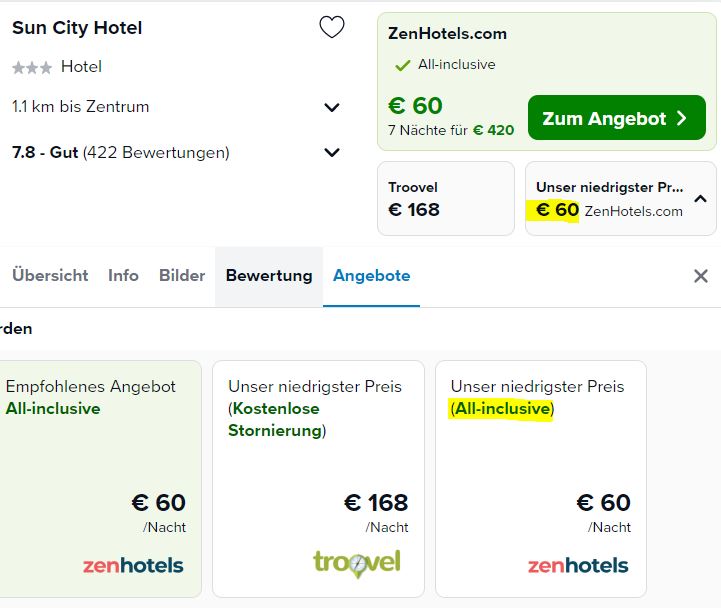Open the Info tab
The image size is (721, 609).
(123, 275)
